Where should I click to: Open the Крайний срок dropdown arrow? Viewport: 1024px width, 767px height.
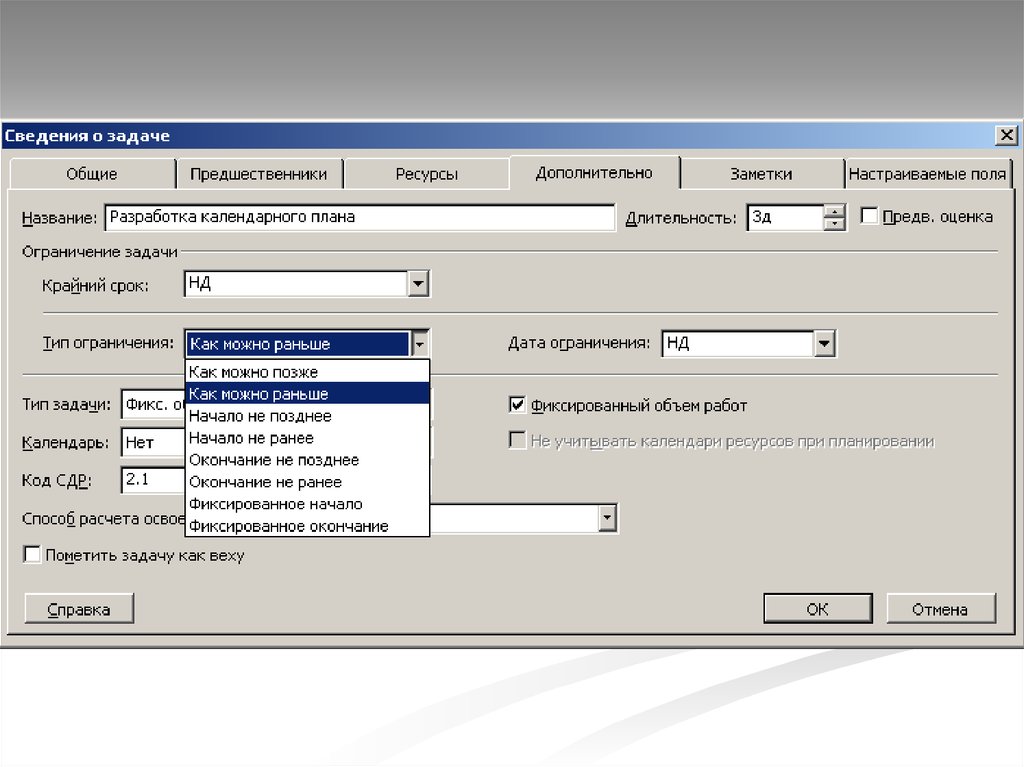click(x=418, y=285)
